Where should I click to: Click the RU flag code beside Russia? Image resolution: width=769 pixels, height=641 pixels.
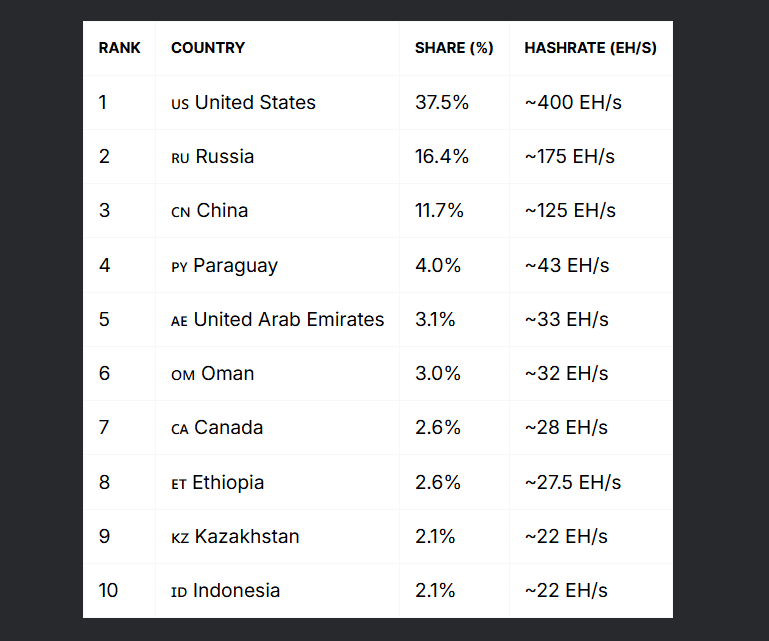pyautogui.click(x=180, y=158)
